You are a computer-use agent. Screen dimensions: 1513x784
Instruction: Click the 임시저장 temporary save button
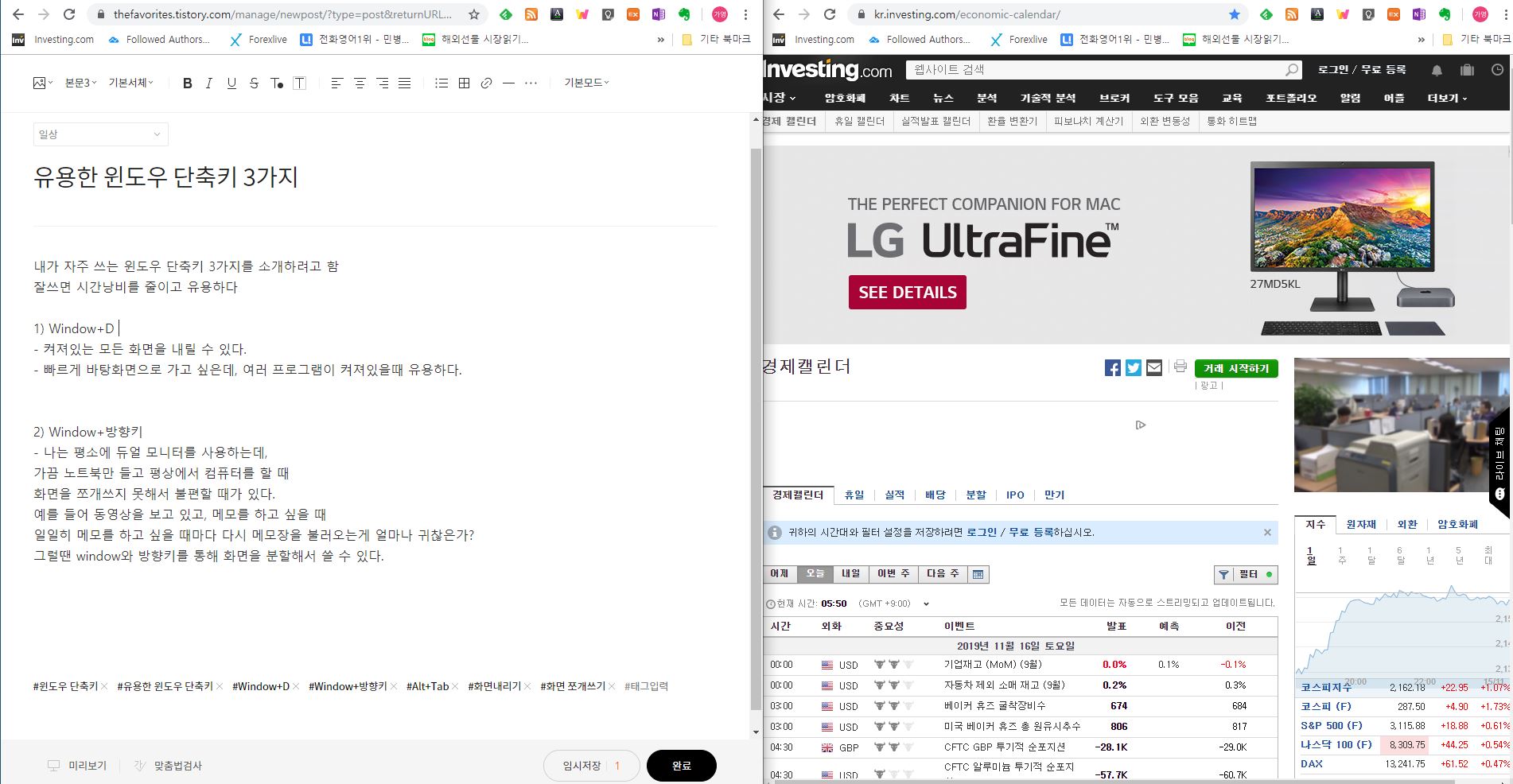pos(581,766)
